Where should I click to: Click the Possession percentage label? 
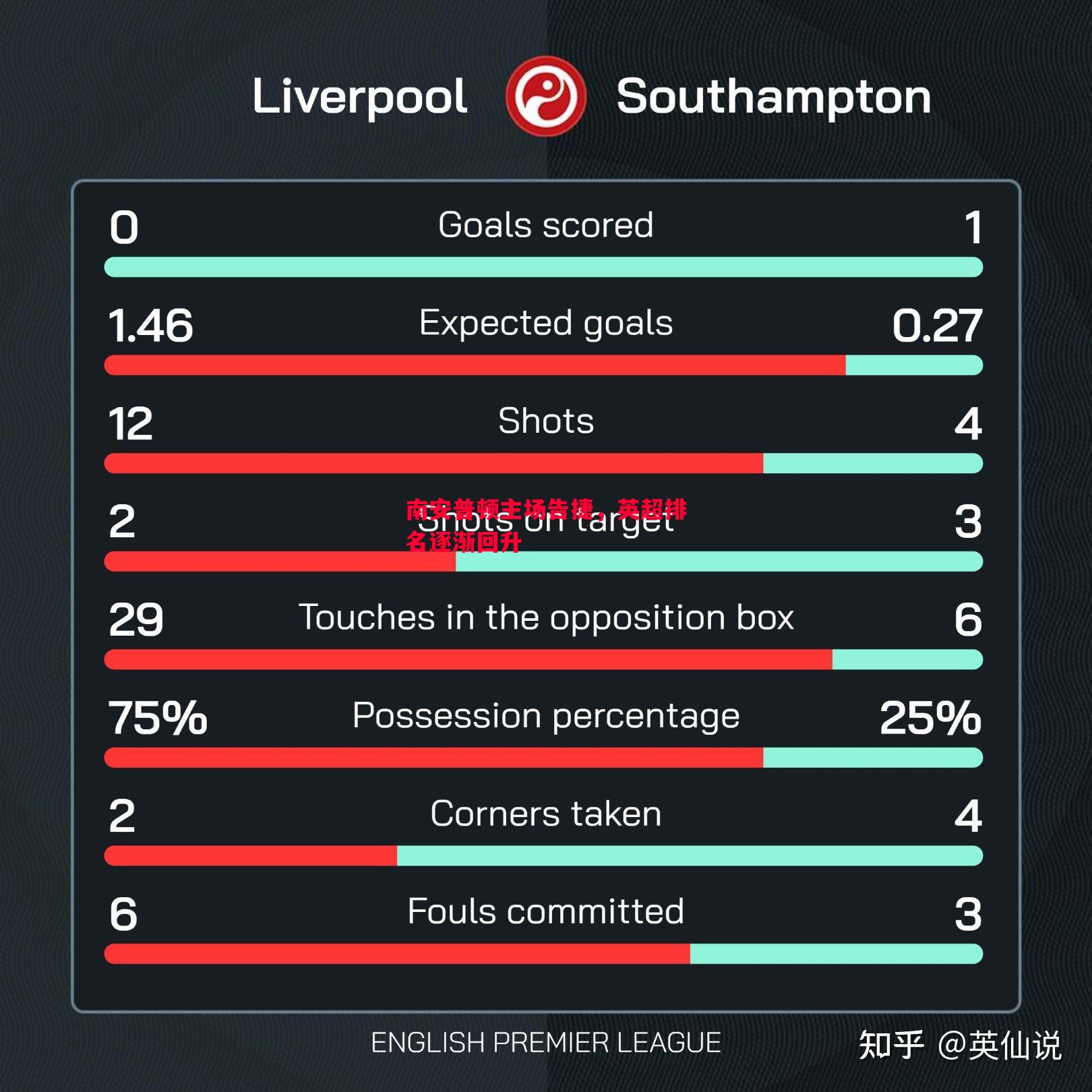coord(546,716)
